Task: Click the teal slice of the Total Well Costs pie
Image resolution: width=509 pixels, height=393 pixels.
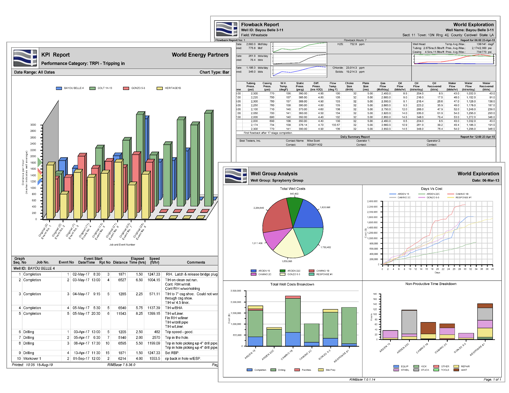Action: tap(310, 240)
